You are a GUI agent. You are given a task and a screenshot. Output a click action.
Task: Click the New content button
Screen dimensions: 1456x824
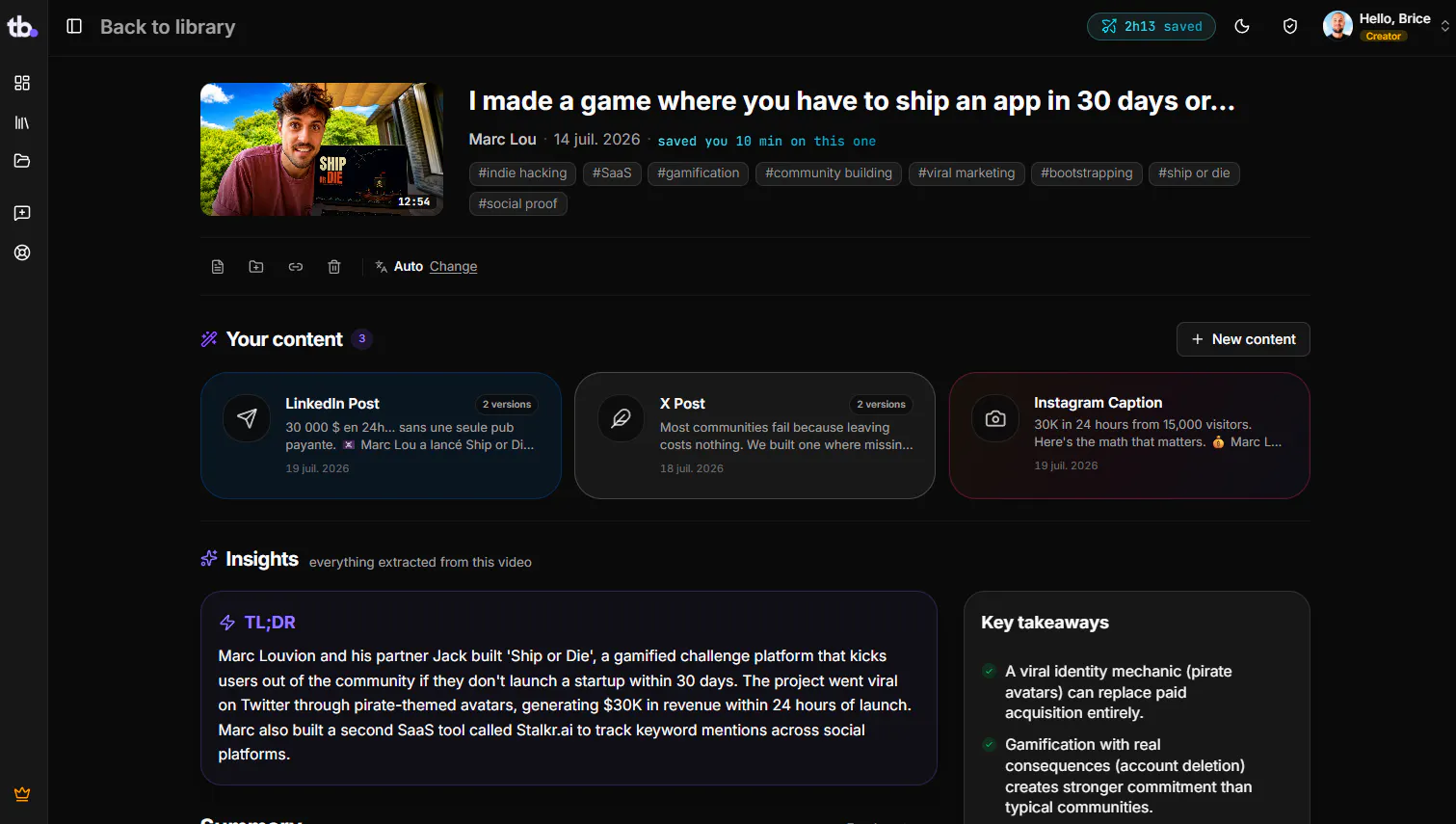pyautogui.click(x=1243, y=339)
